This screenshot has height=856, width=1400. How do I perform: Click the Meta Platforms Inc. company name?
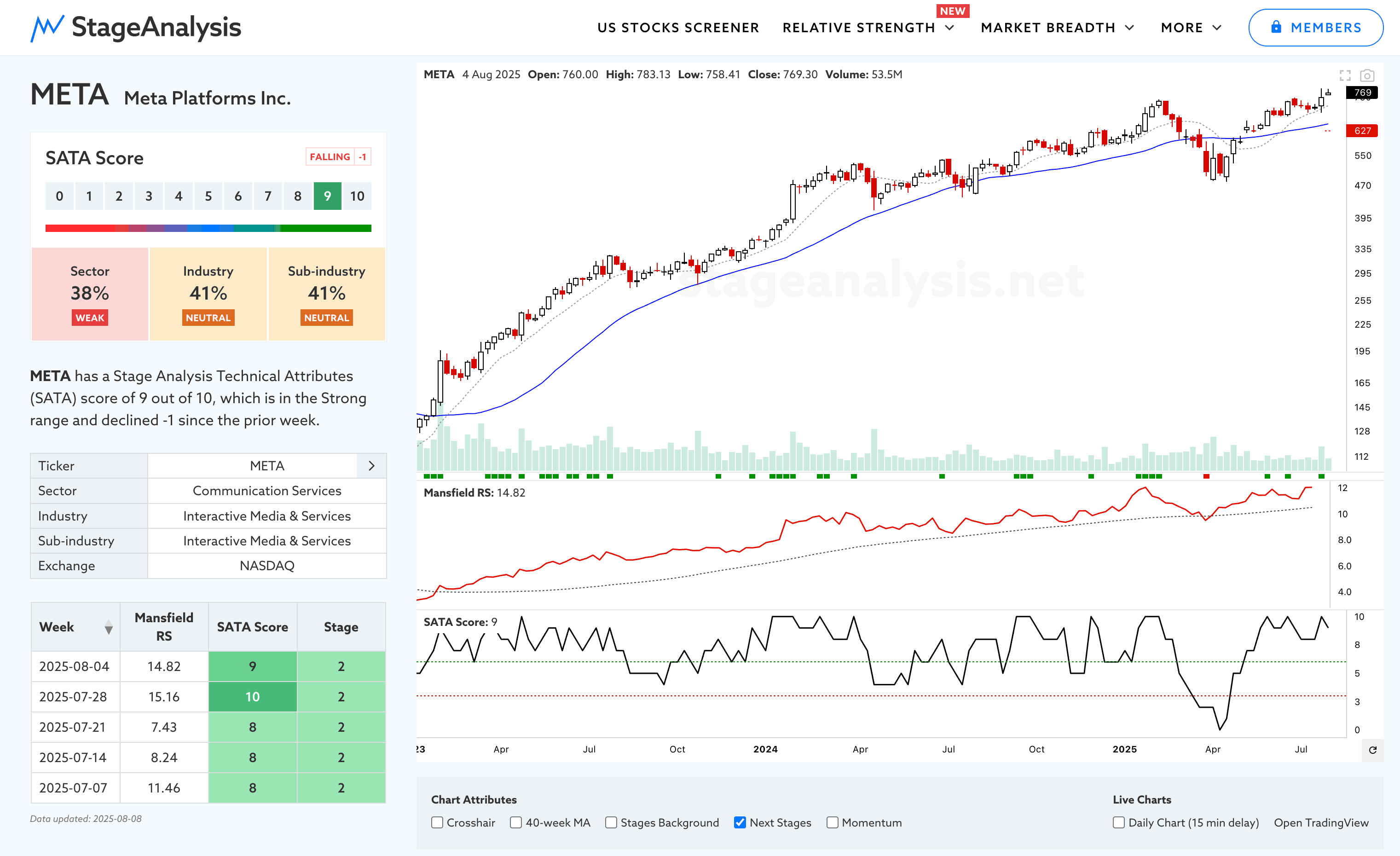(208, 98)
